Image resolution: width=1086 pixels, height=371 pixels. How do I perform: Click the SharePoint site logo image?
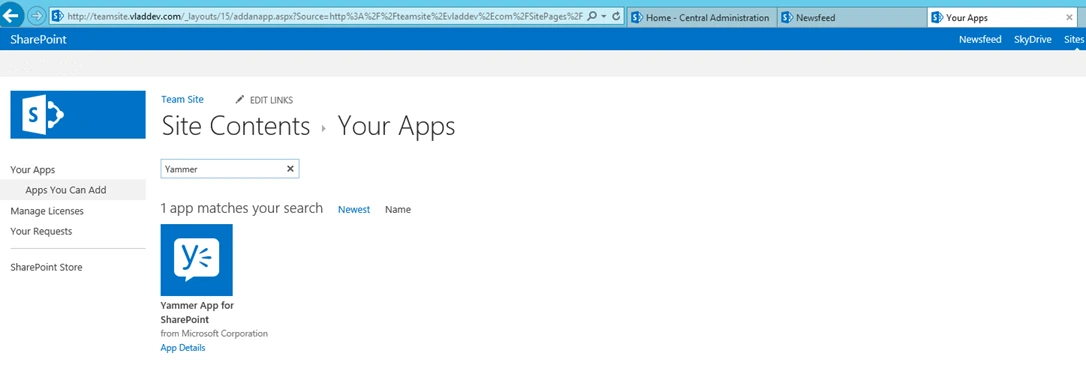click(78, 115)
